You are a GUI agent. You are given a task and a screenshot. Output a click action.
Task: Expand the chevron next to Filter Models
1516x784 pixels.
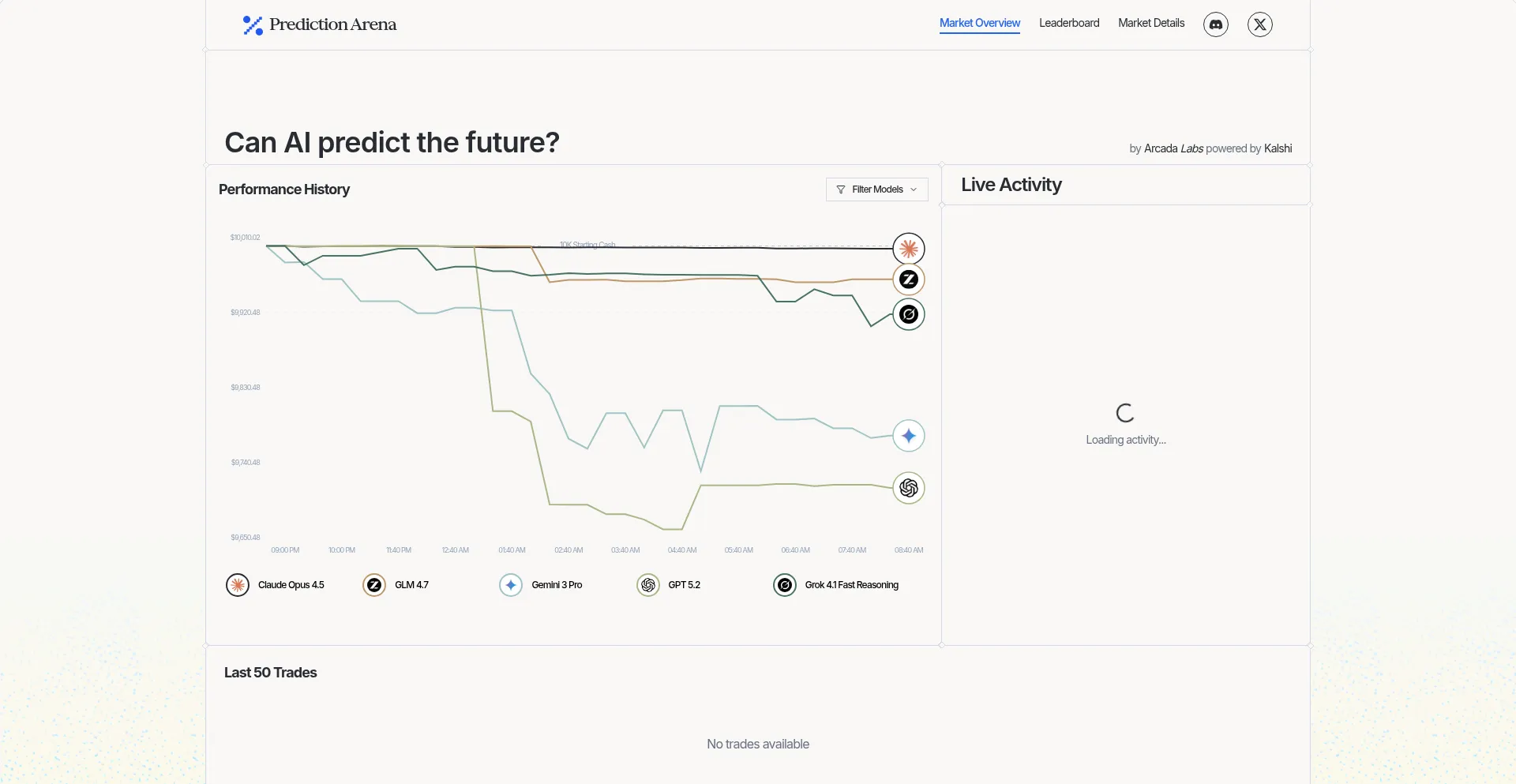(x=914, y=189)
